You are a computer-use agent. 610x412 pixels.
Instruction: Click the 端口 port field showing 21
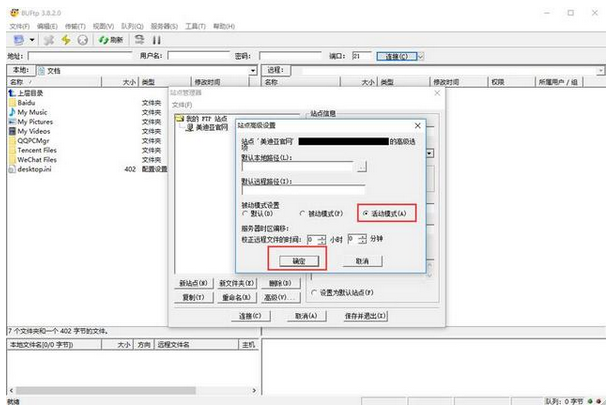[x=361, y=56]
